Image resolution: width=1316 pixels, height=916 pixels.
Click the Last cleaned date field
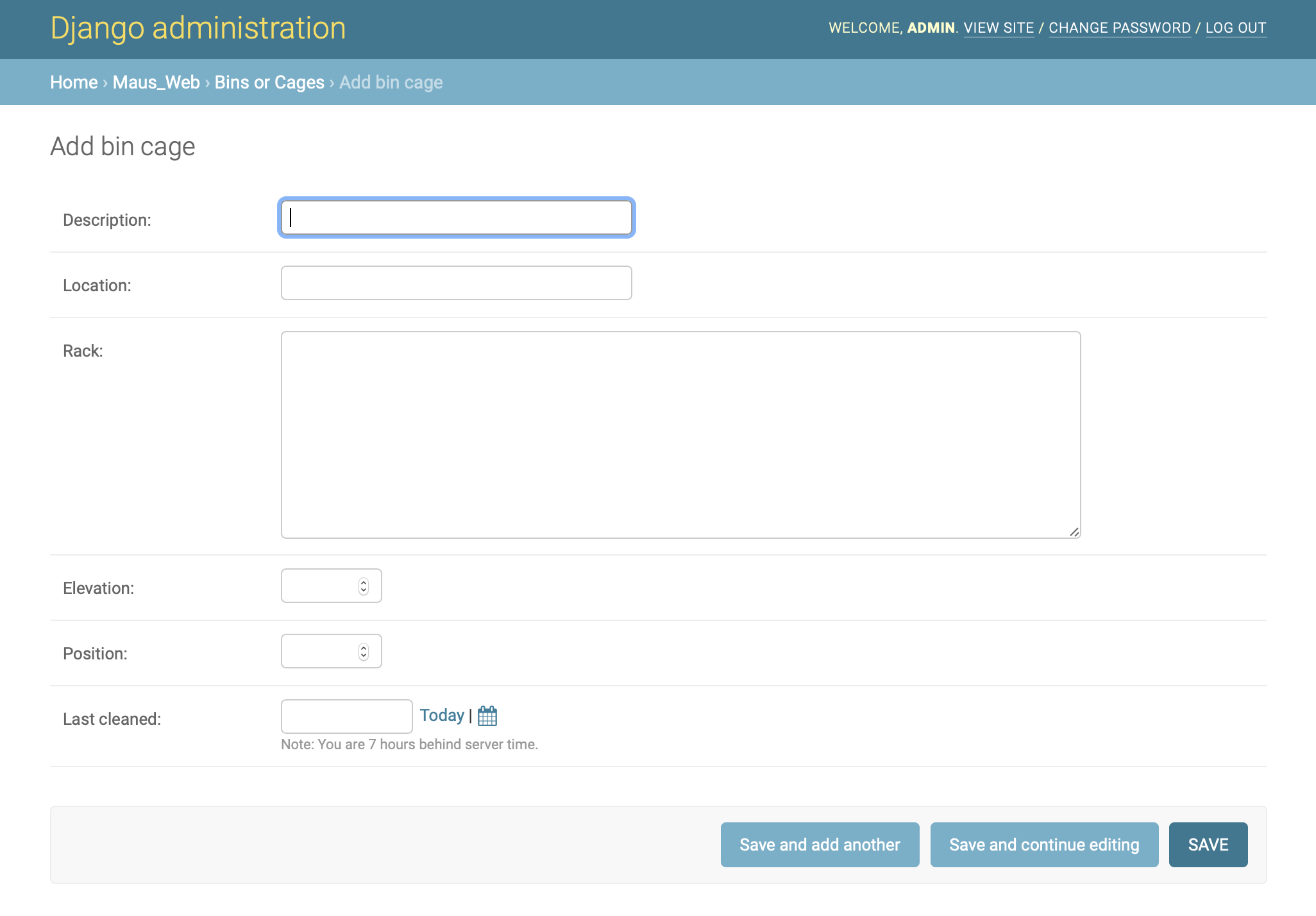(346, 717)
